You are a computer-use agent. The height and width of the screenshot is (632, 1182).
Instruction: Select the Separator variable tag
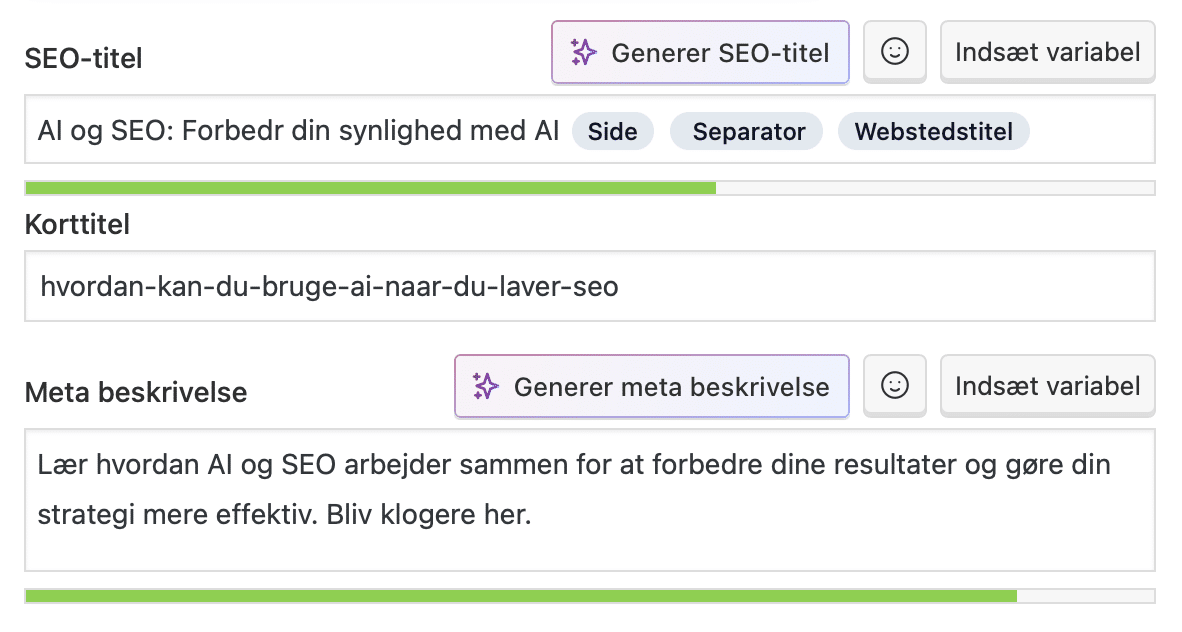coord(748,131)
